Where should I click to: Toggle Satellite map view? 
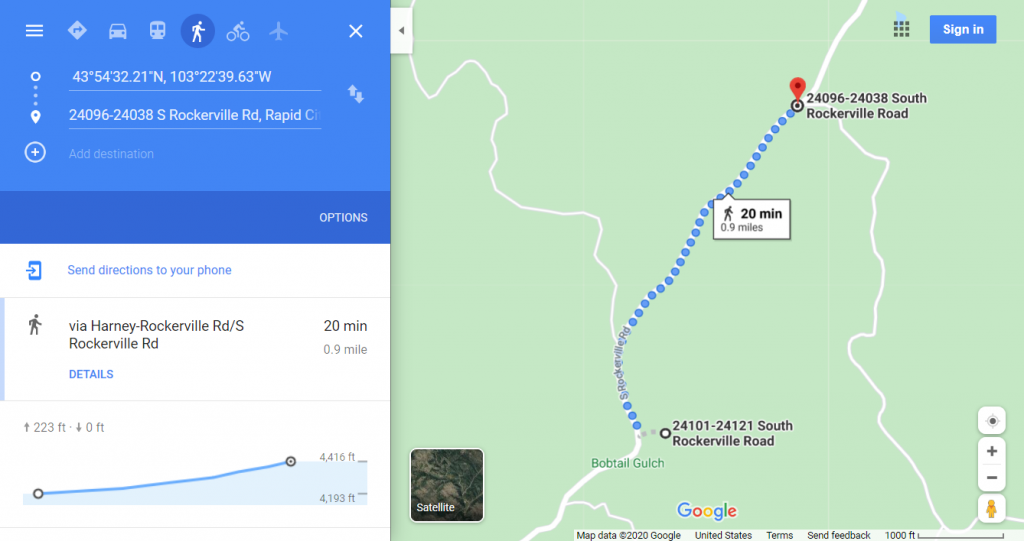(x=447, y=485)
